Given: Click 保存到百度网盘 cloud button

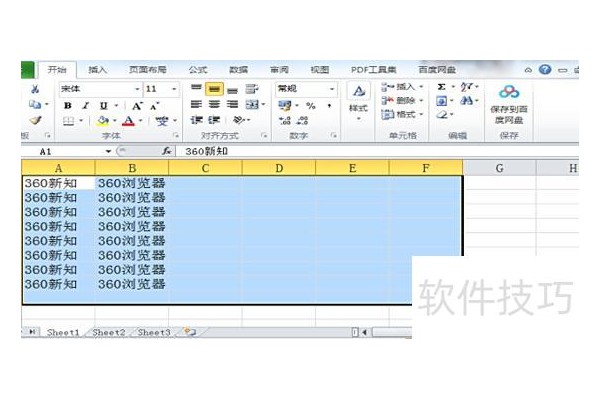Looking at the screenshot, I should click(x=509, y=104).
